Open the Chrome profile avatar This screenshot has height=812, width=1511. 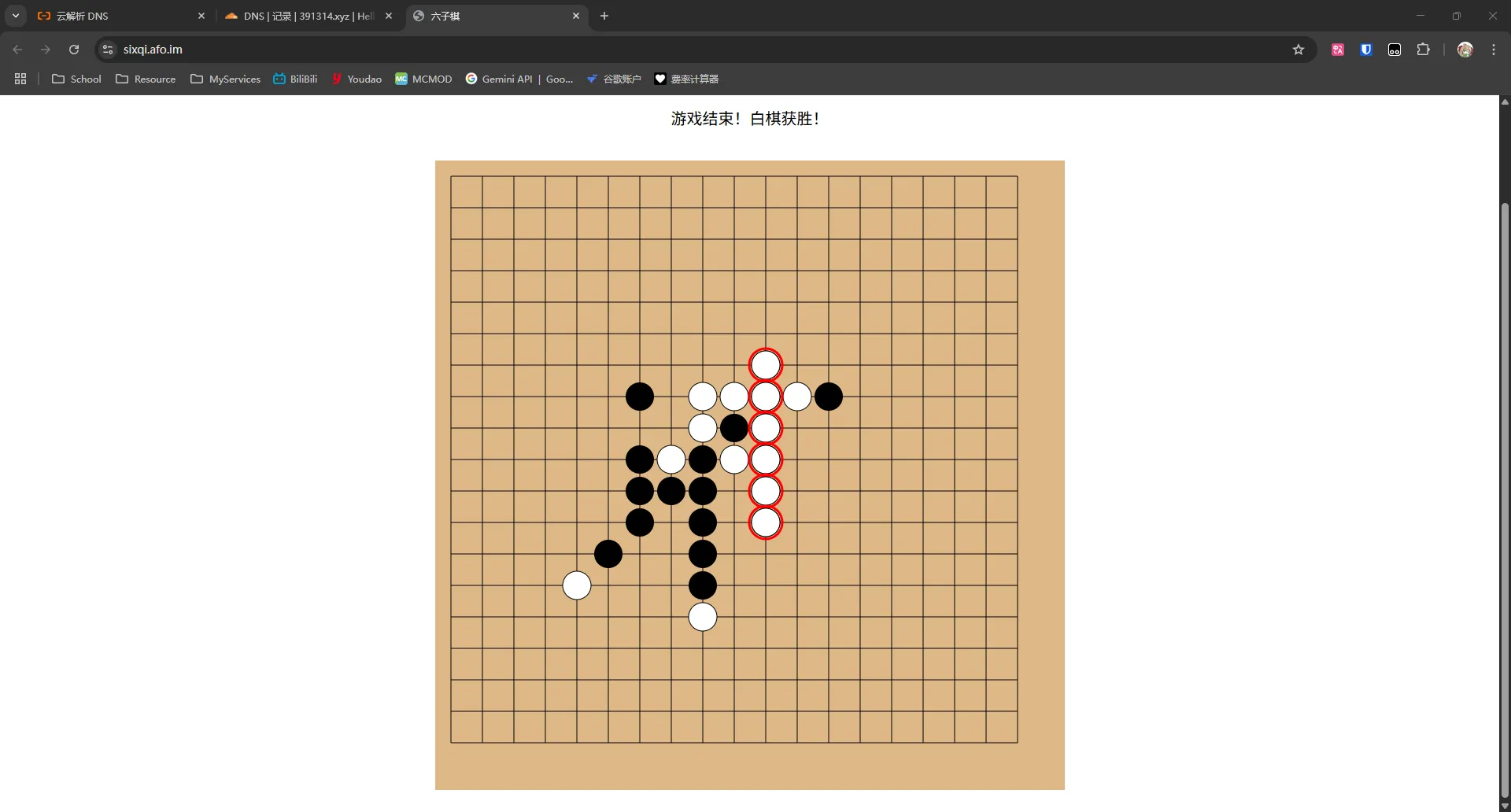(1465, 50)
